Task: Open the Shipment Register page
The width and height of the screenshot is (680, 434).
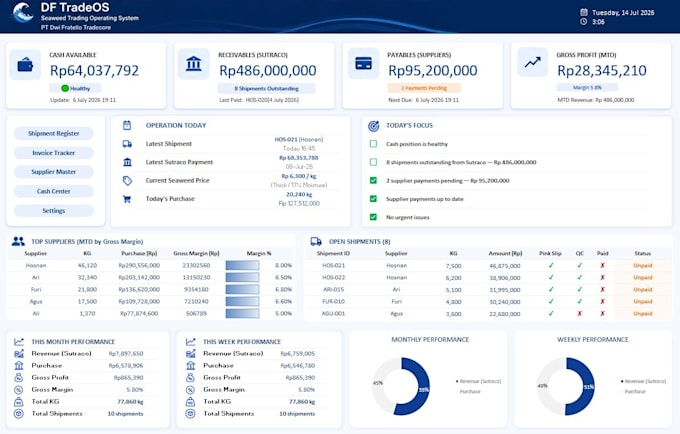Action: click(54, 133)
